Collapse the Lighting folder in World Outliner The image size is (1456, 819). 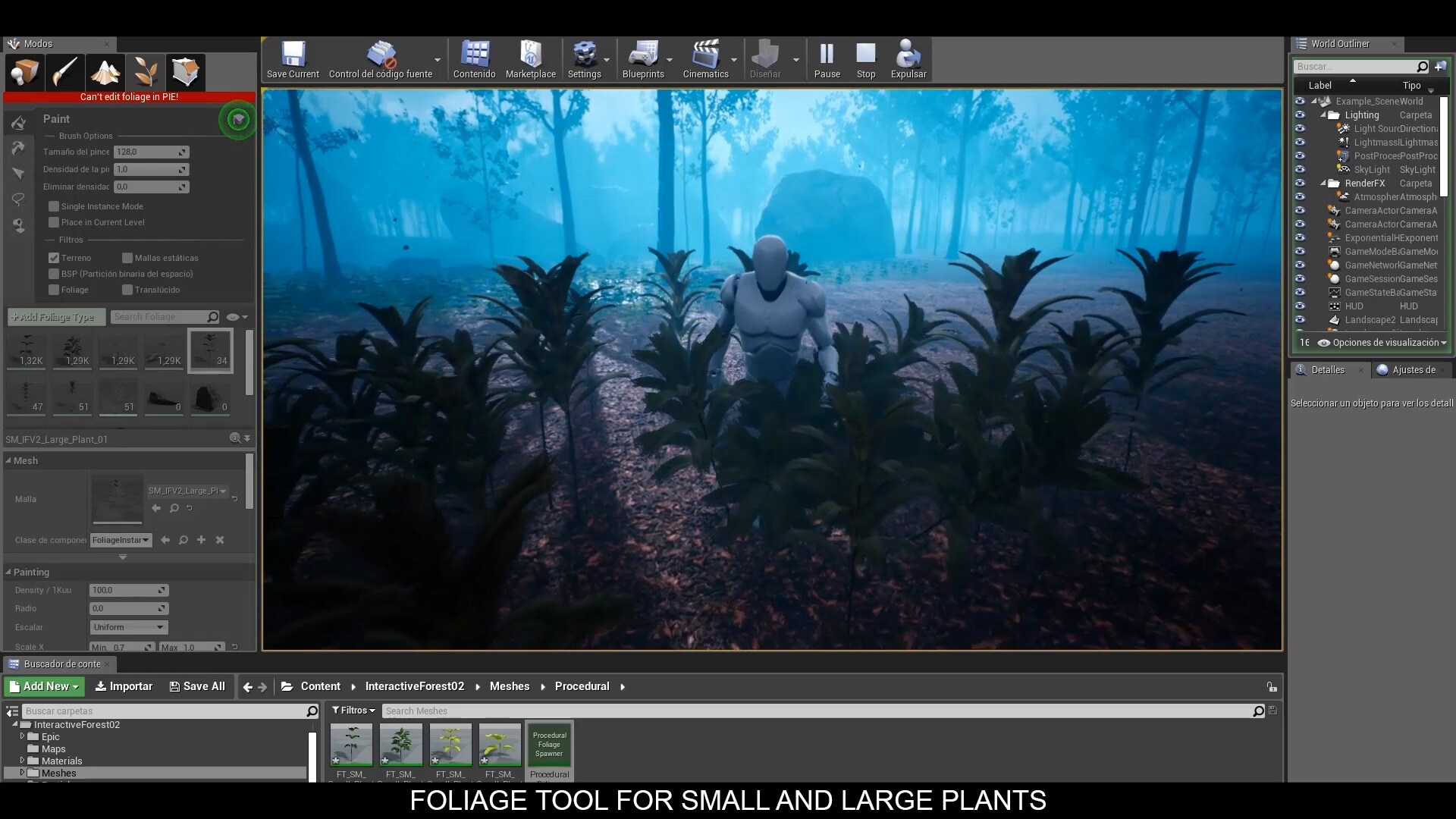(x=1323, y=115)
